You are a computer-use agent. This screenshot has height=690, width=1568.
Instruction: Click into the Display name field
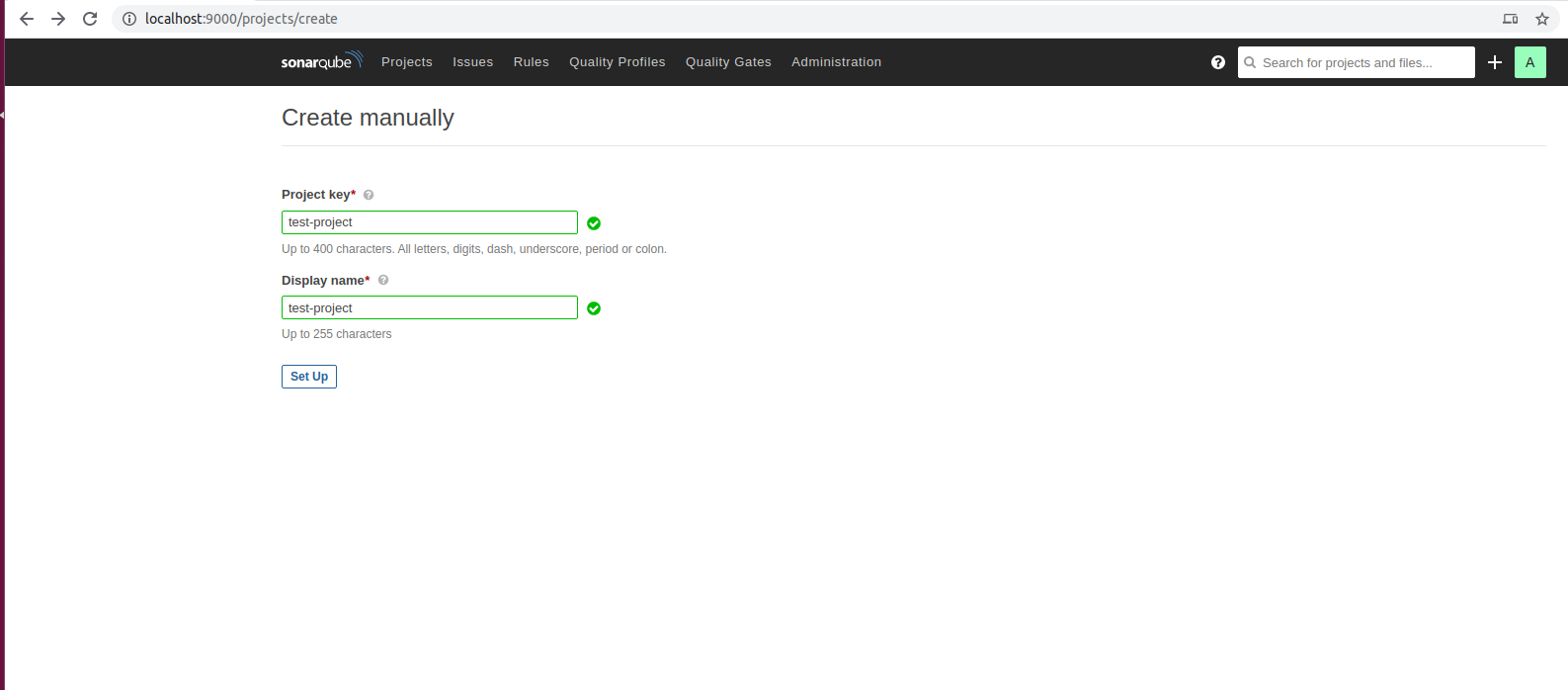click(x=430, y=307)
